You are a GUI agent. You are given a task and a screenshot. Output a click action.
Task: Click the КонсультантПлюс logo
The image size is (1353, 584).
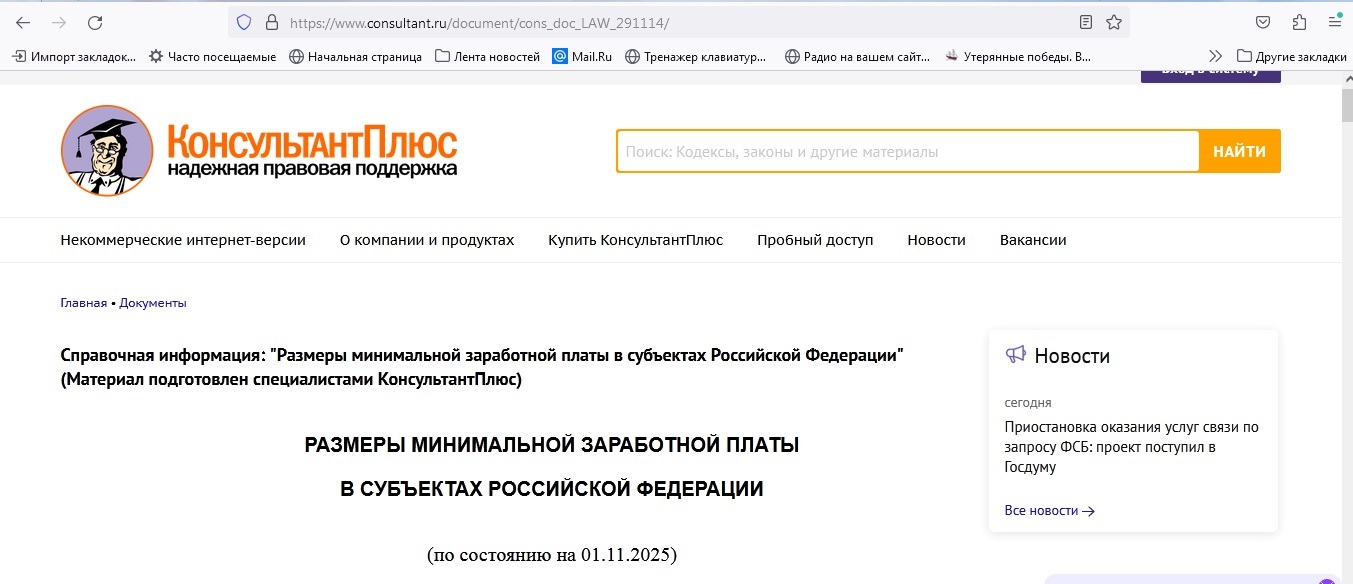(x=260, y=151)
